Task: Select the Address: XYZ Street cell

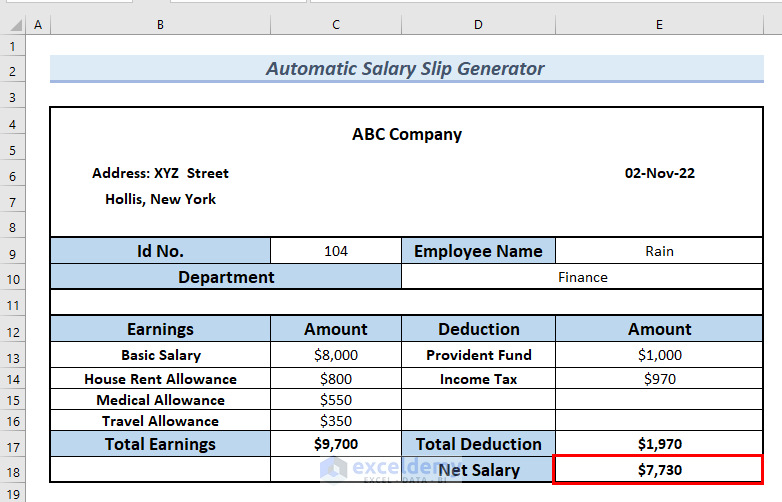Action: 160,173
